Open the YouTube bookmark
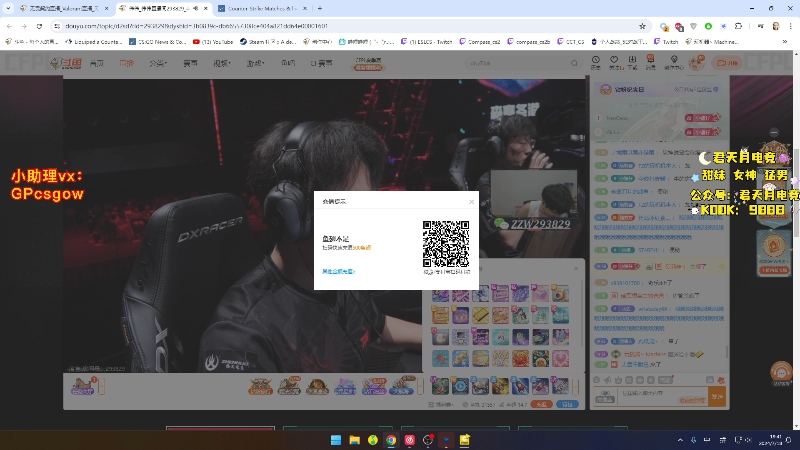 213,42
